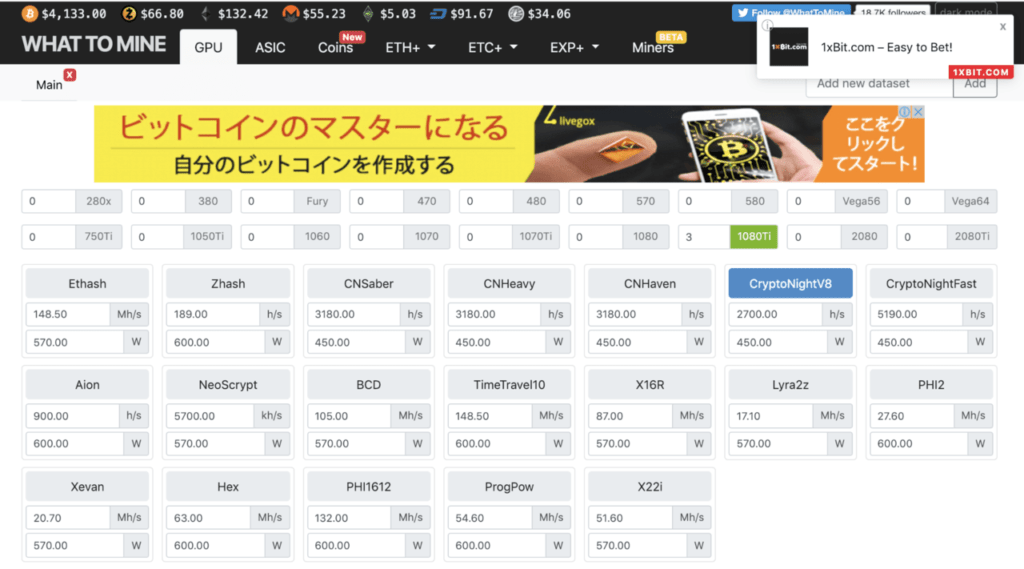Toggle the 280x GPU button
The image size is (1024, 569).
point(99,201)
